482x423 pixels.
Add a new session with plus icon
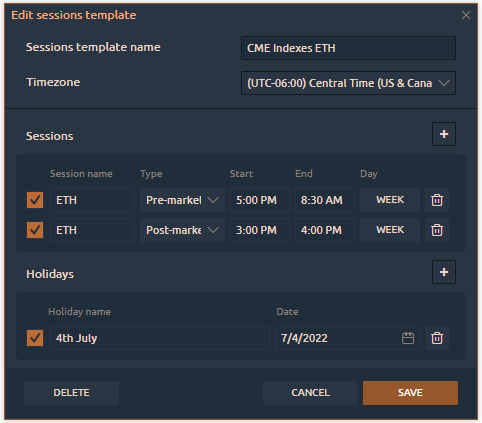(x=444, y=134)
